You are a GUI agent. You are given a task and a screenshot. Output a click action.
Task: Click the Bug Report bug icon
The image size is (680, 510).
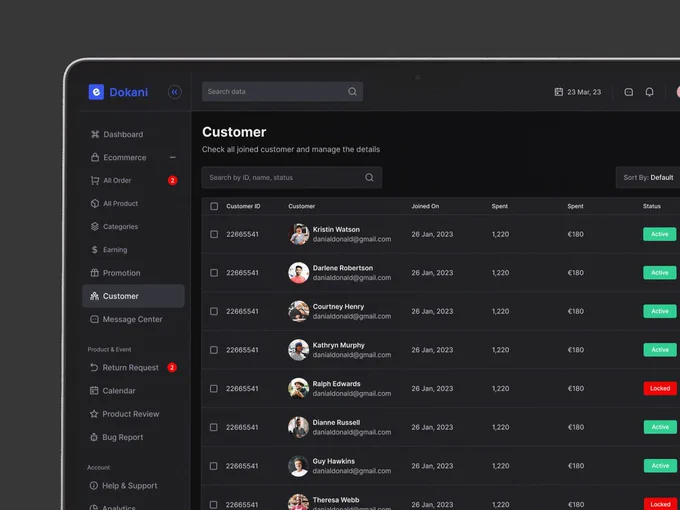click(94, 437)
